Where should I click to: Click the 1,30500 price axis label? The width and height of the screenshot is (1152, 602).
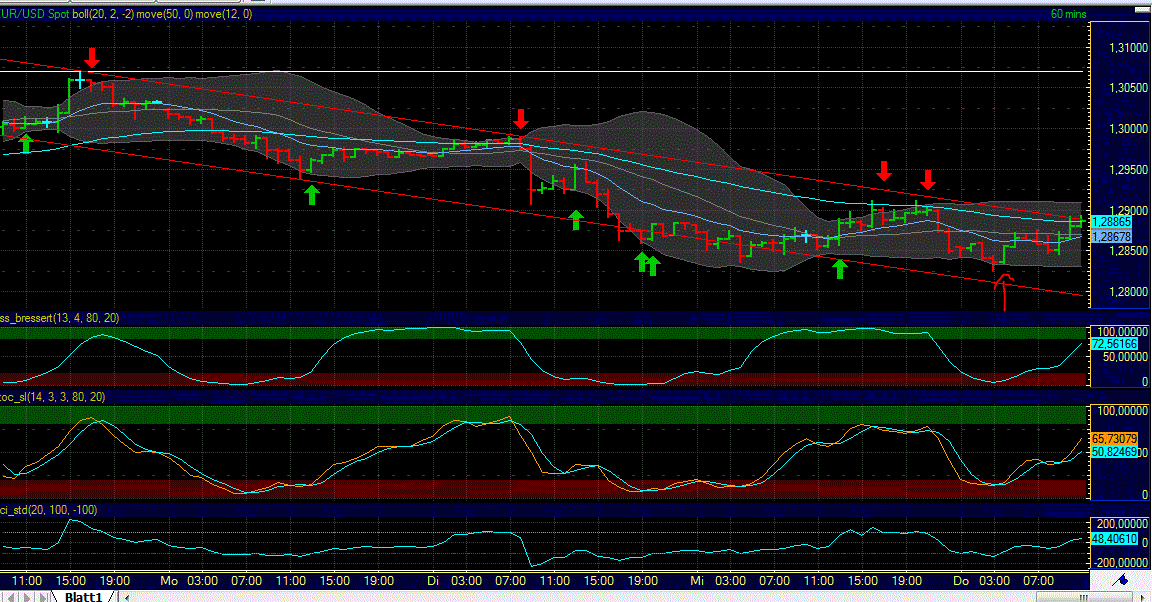(1128, 88)
